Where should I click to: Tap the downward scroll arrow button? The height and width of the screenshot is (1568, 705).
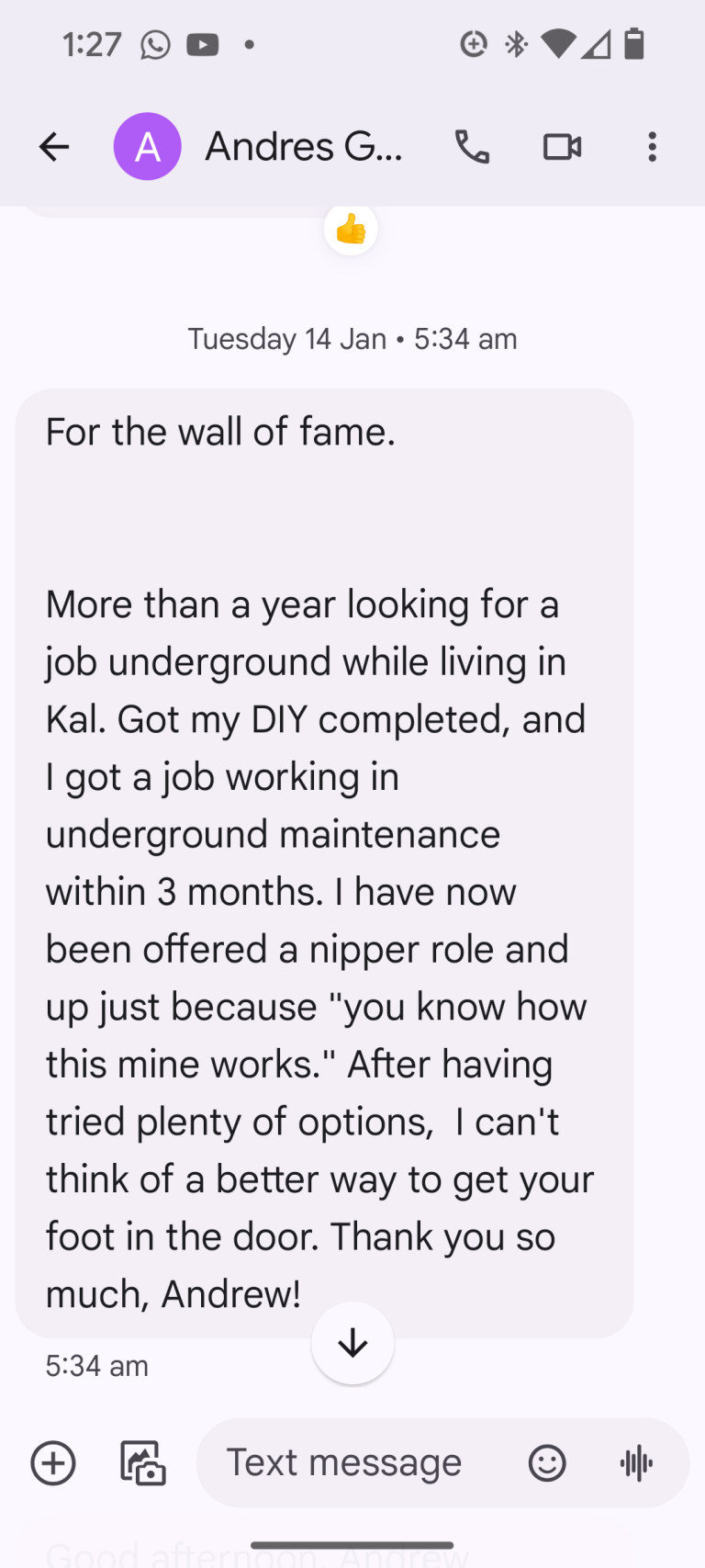pyautogui.click(x=352, y=1342)
